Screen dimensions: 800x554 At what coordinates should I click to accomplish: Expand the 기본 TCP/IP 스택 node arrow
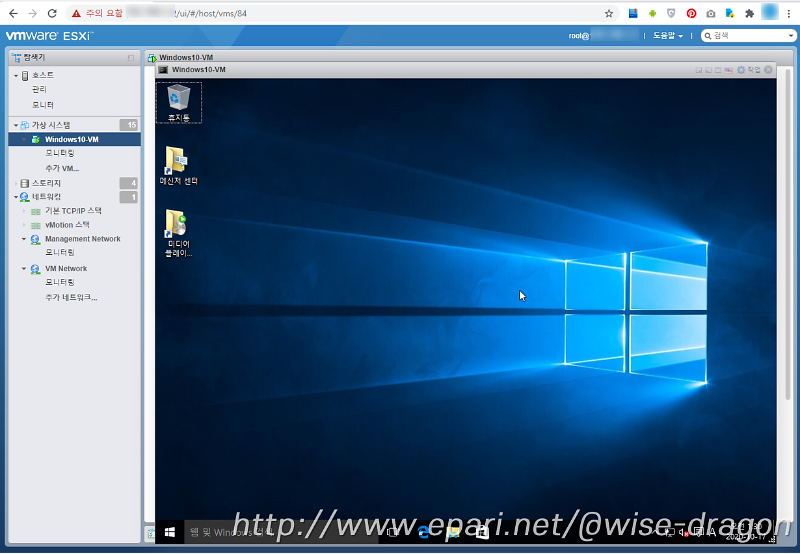[24, 211]
